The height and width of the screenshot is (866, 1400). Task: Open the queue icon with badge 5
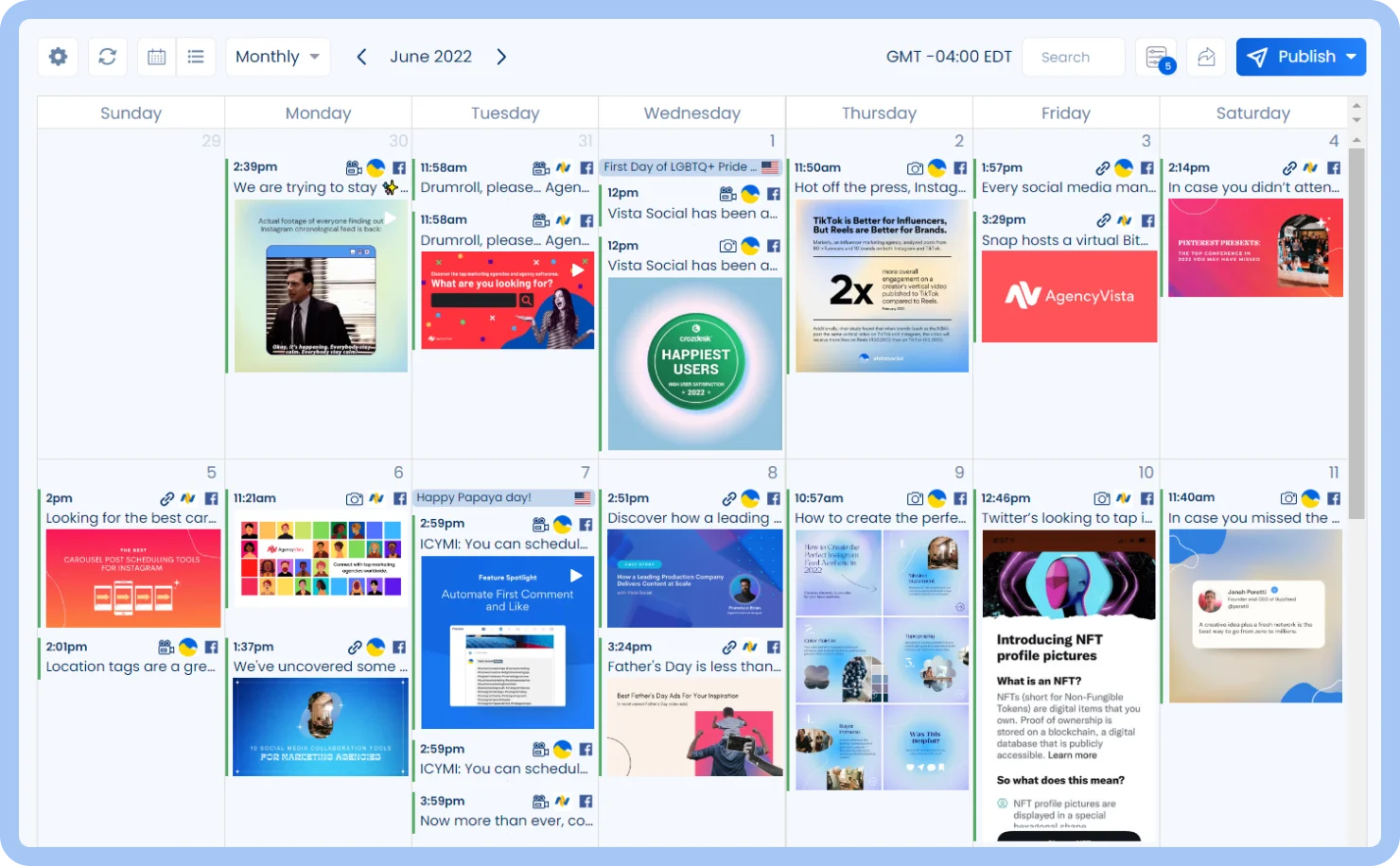pyautogui.click(x=1156, y=57)
